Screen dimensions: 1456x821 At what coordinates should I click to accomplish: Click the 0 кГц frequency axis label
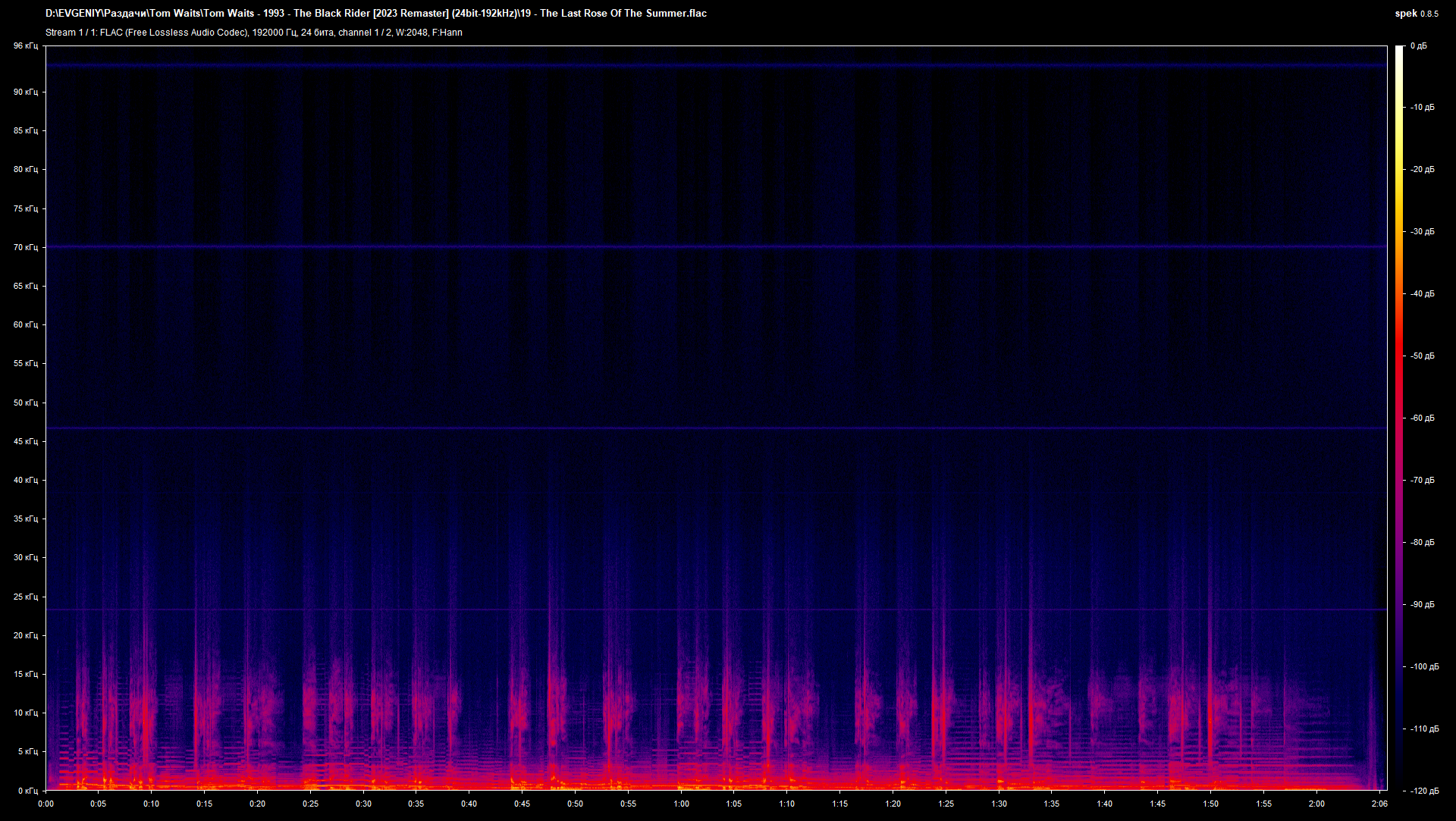tap(28, 791)
